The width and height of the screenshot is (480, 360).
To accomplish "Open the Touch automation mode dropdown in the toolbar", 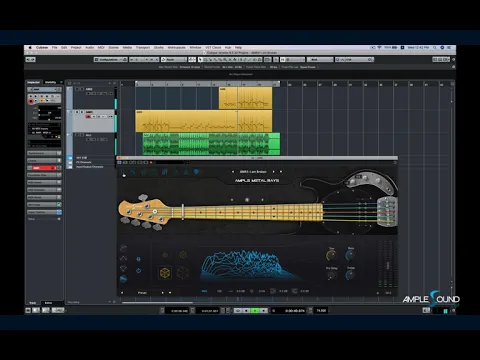I will (174, 60).
